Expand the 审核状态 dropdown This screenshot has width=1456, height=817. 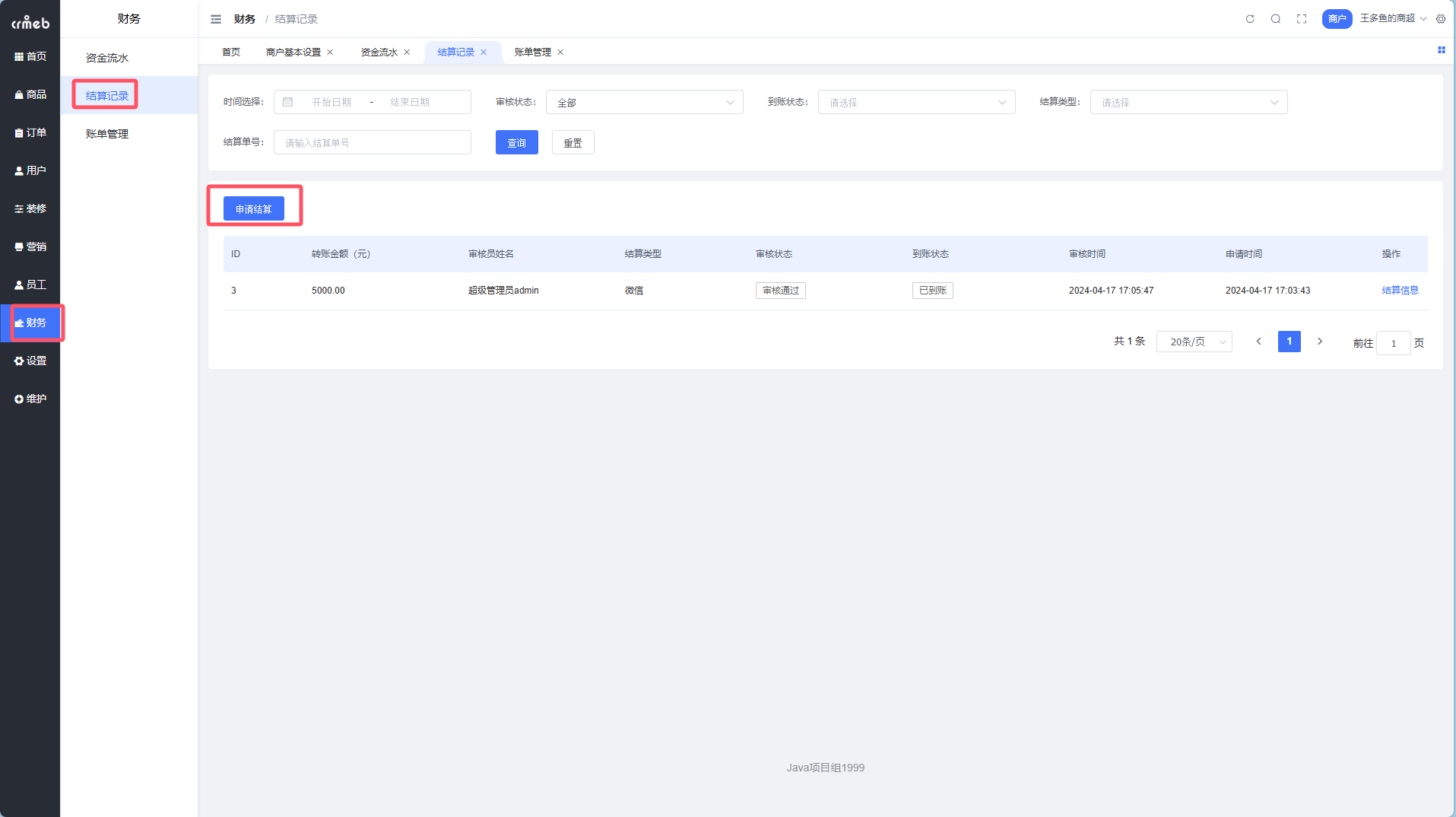tap(644, 103)
